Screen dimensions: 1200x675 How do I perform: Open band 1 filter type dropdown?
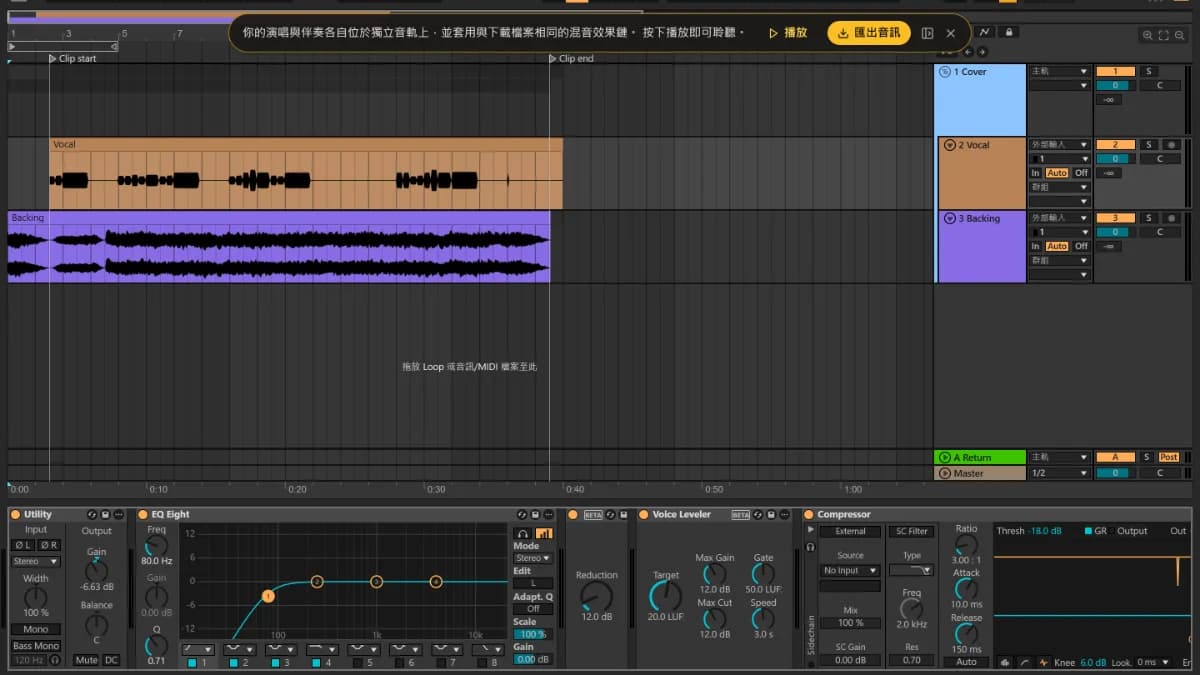197,649
